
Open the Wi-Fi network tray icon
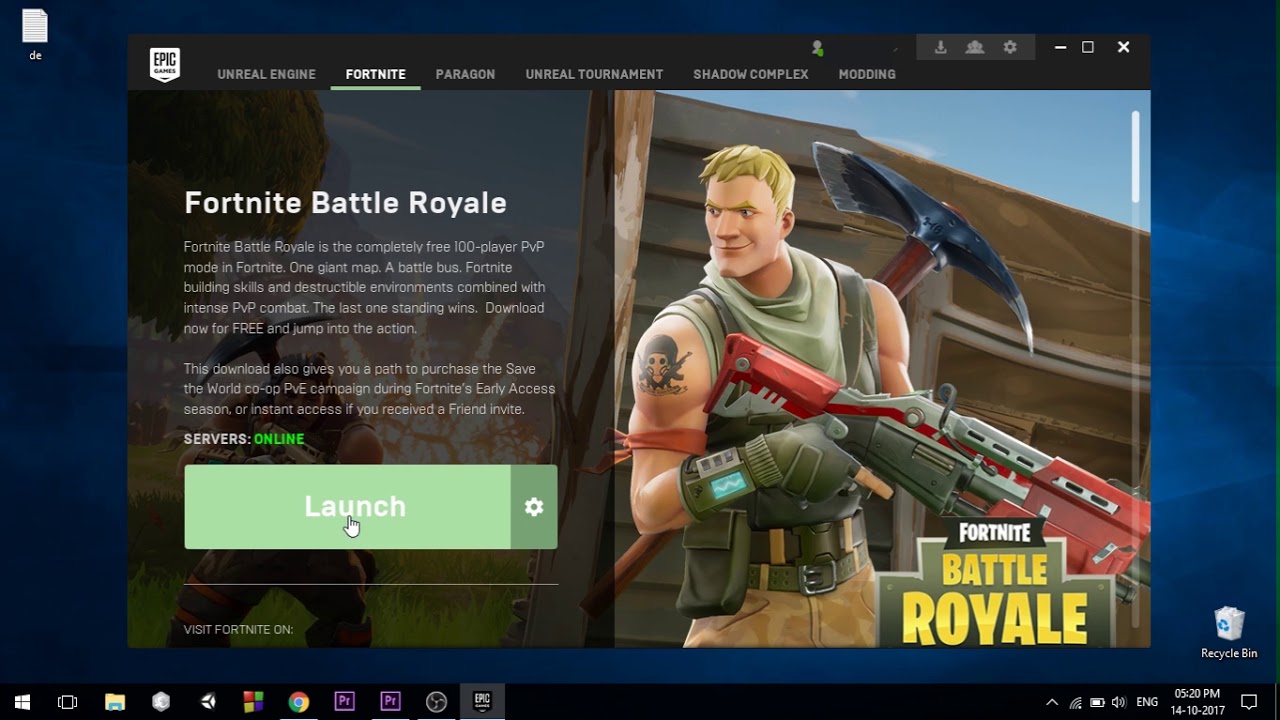point(1075,702)
